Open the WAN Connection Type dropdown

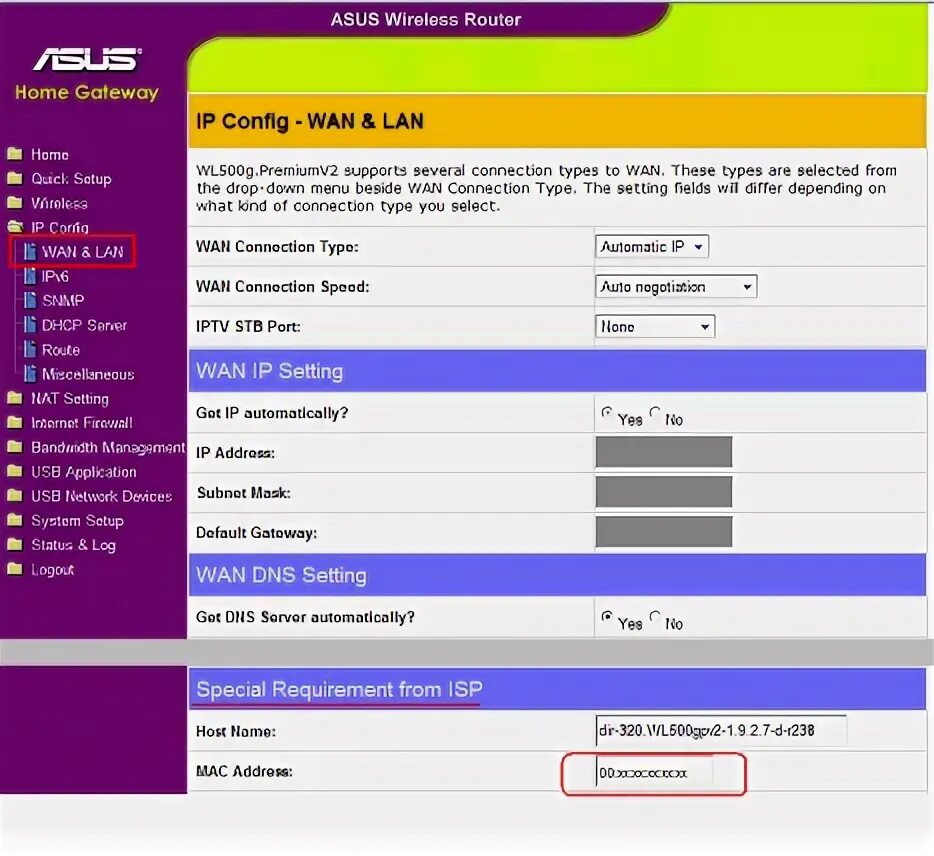(652, 247)
